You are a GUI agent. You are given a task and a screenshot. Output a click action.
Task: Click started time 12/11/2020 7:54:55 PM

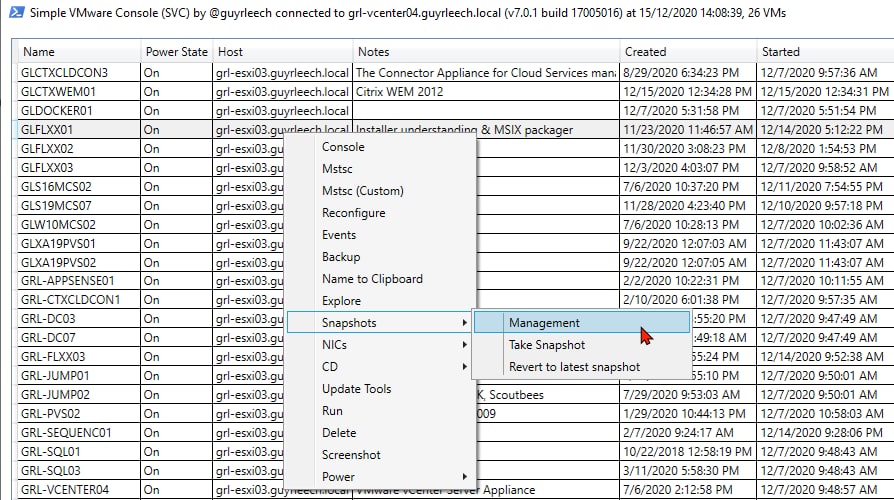pos(822,186)
